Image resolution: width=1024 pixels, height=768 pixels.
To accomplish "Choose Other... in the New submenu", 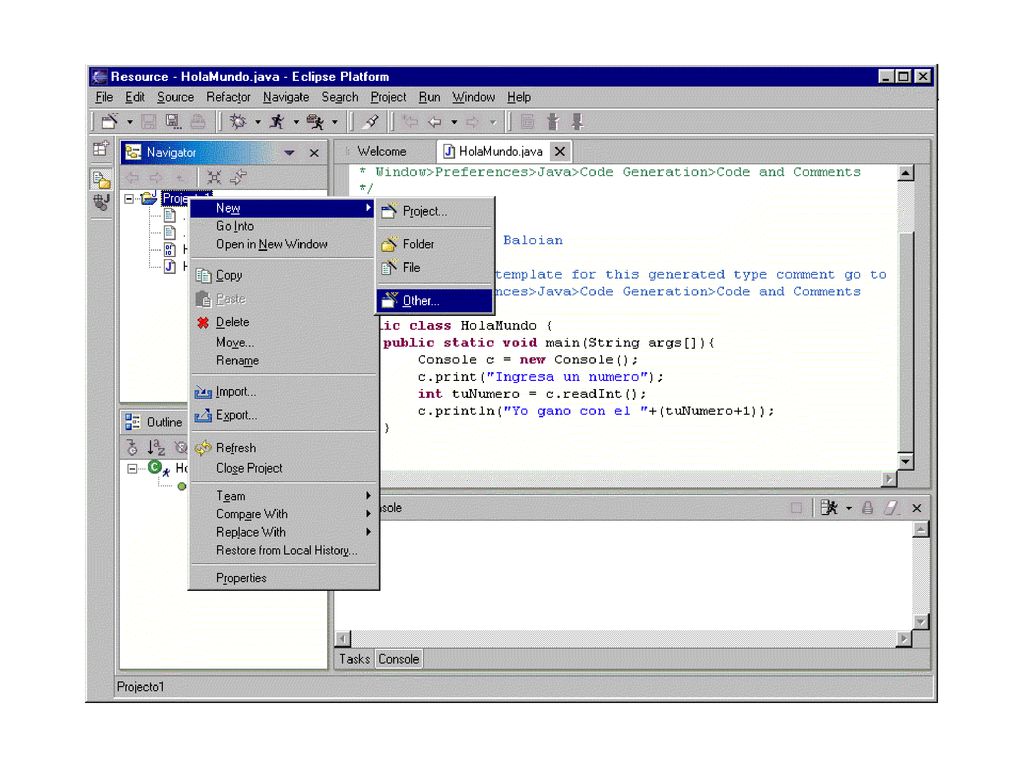I will [435, 300].
